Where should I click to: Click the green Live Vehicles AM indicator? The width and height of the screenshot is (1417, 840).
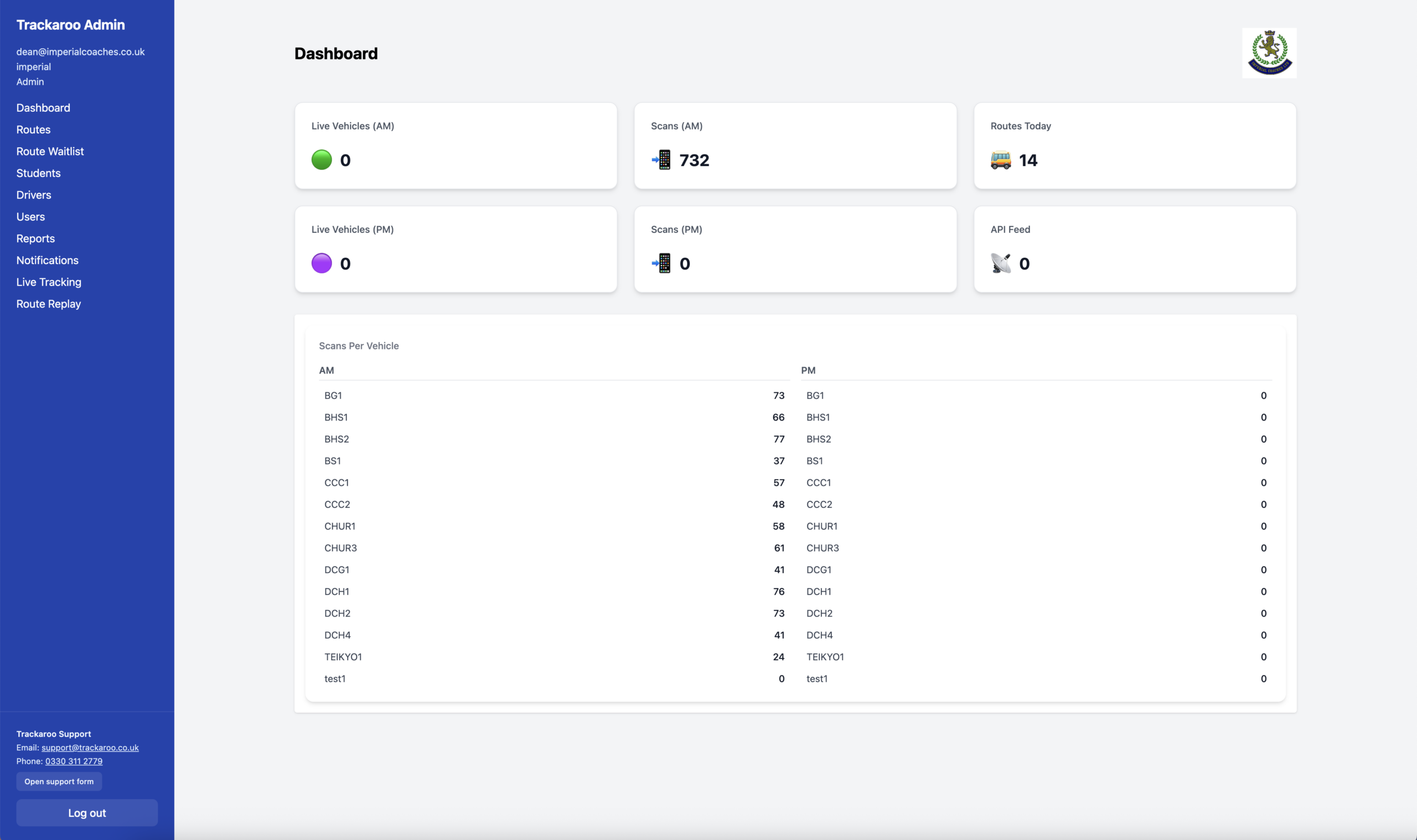(x=322, y=159)
